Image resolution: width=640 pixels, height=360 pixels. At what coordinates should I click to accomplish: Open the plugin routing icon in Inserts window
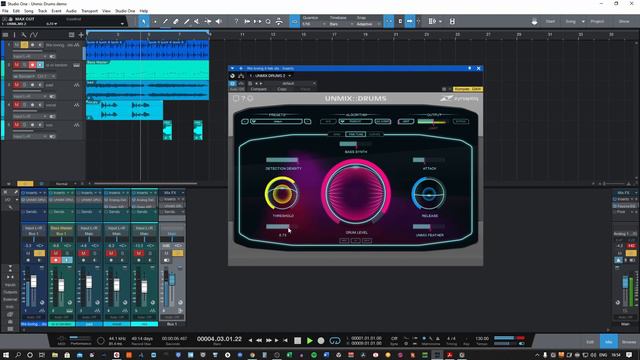(241, 76)
